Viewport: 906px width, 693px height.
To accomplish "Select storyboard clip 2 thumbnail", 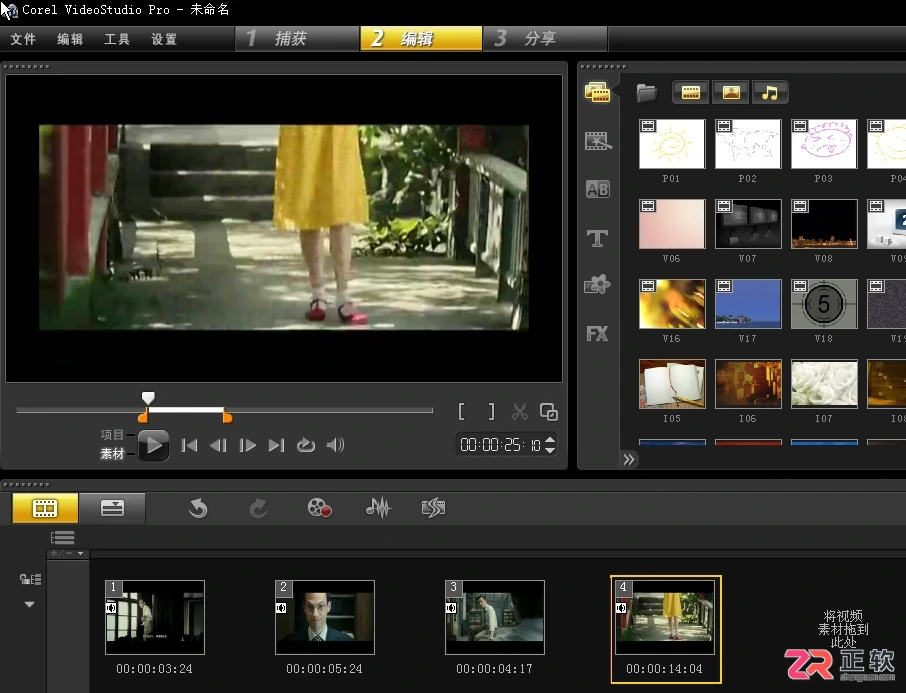I will coord(325,617).
